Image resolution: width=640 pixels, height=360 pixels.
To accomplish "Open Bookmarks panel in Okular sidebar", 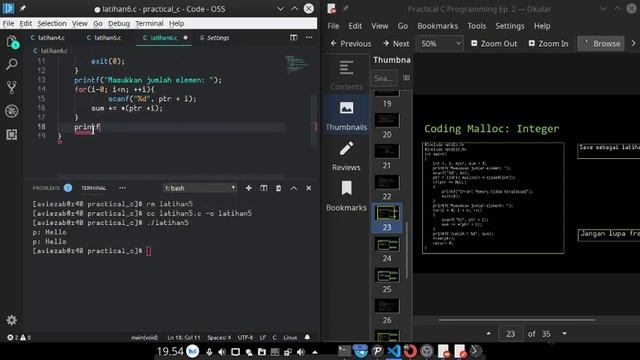I will coord(346,196).
